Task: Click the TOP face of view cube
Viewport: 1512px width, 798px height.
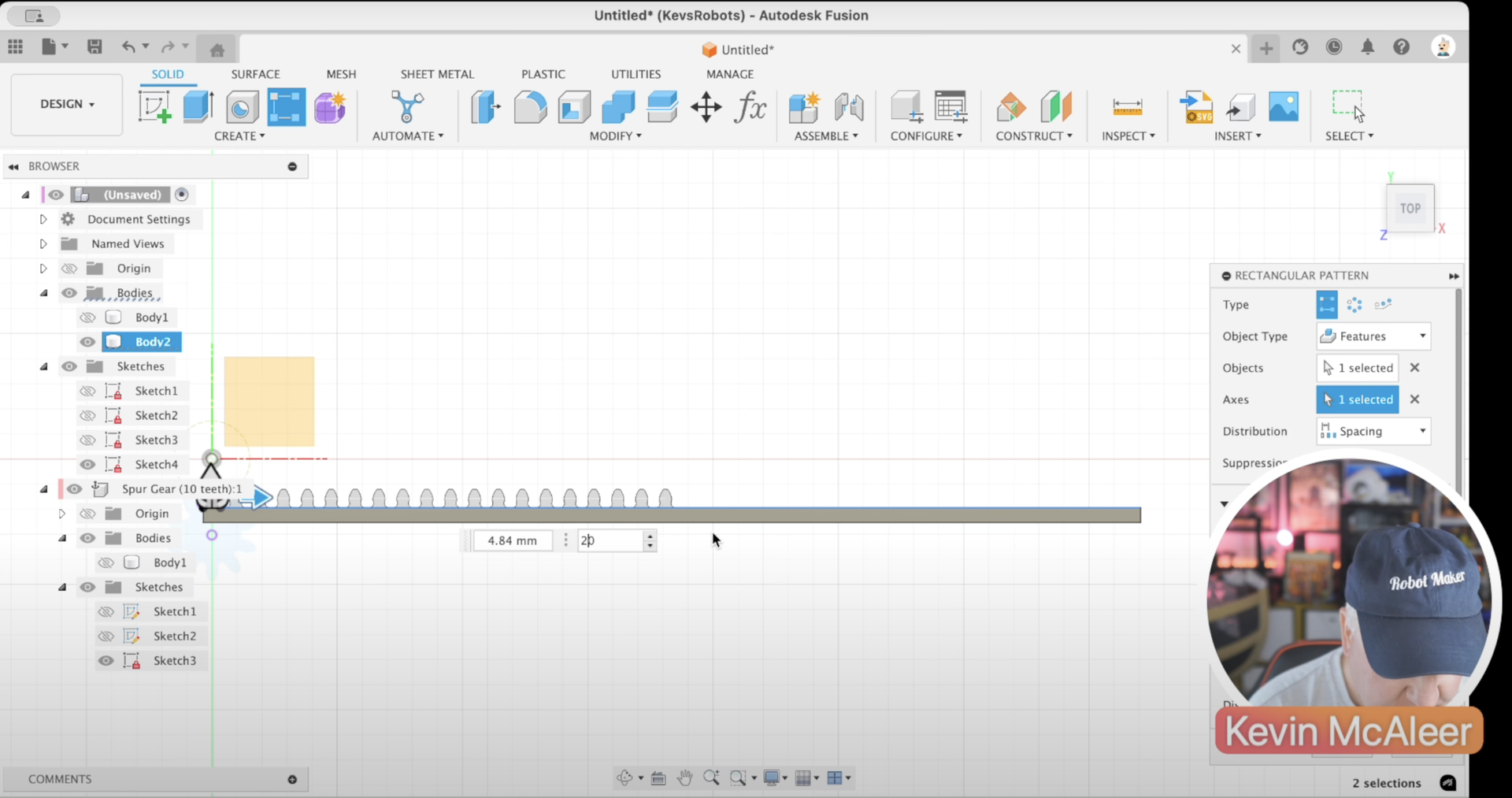Action: click(x=1410, y=209)
